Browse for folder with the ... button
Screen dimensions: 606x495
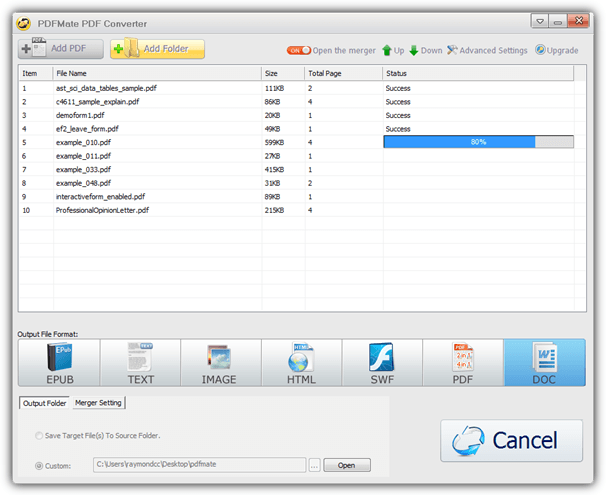(315, 465)
